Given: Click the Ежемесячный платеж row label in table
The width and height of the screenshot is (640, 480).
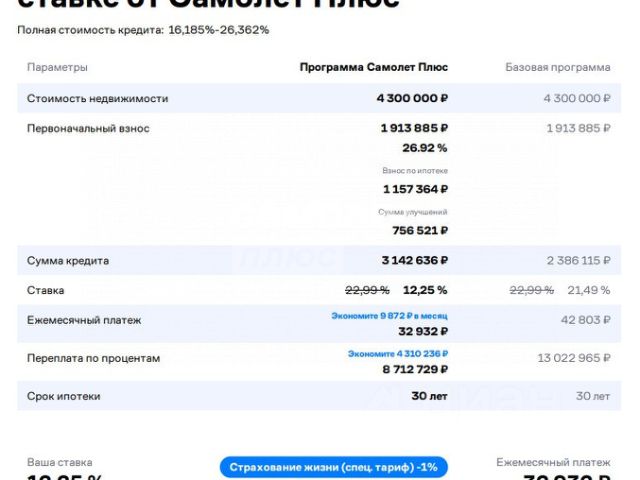Looking at the screenshot, I should pos(84,320).
